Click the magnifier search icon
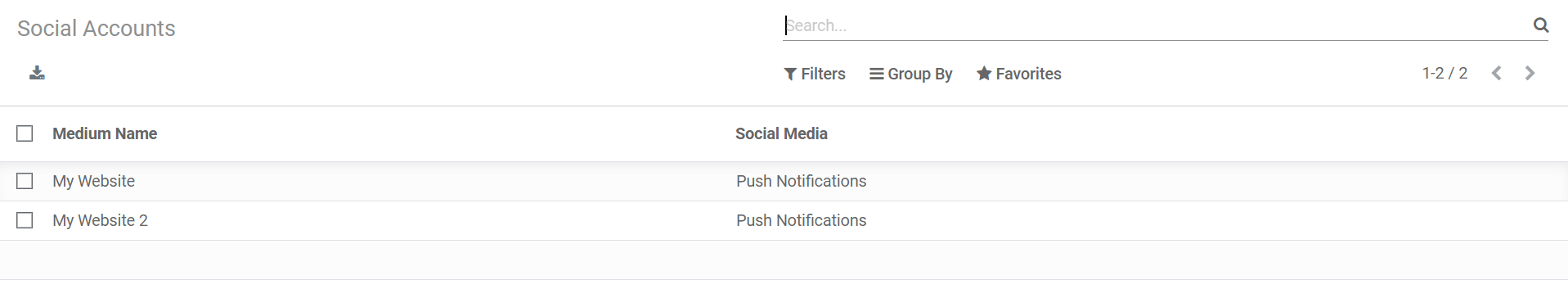 coord(1541,25)
